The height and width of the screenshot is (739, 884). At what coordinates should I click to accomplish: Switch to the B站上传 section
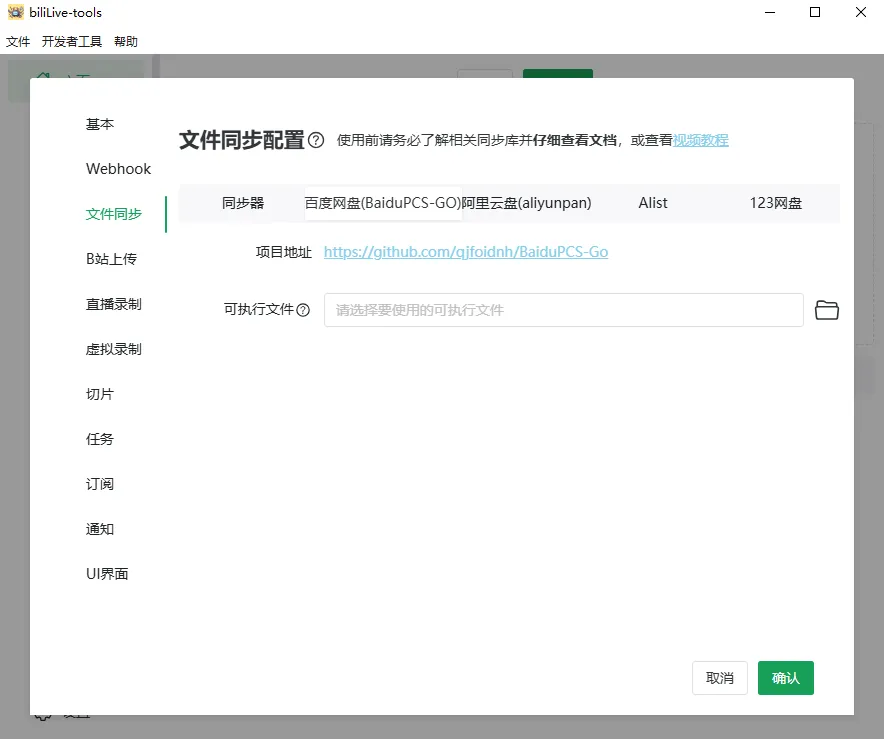click(x=110, y=259)
